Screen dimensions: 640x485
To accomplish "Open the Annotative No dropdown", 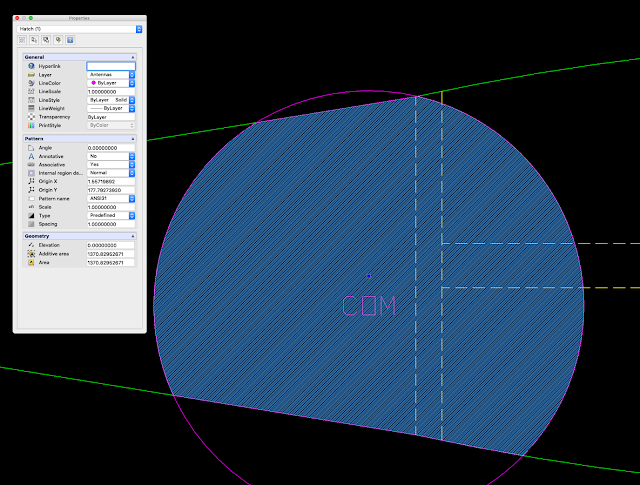I will (x=111, y=156).
